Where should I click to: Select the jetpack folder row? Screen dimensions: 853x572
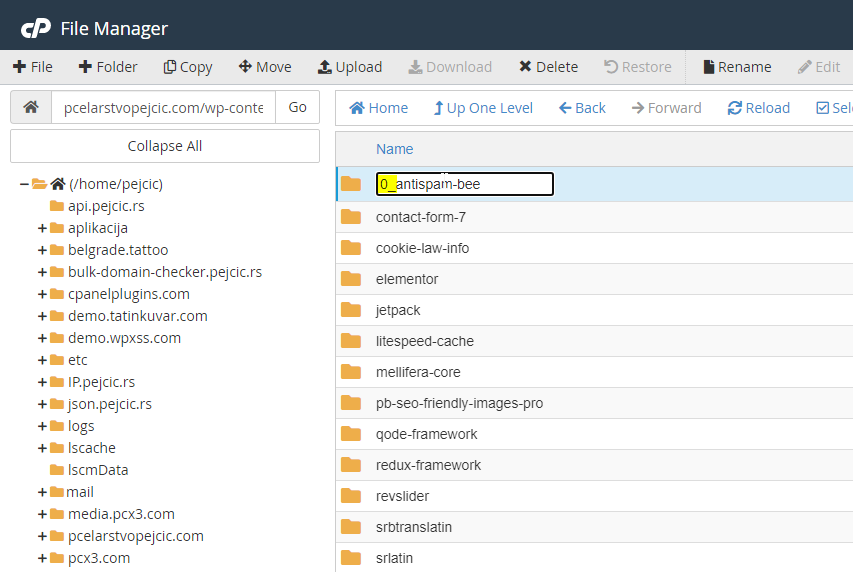click(x=594, y=310)
